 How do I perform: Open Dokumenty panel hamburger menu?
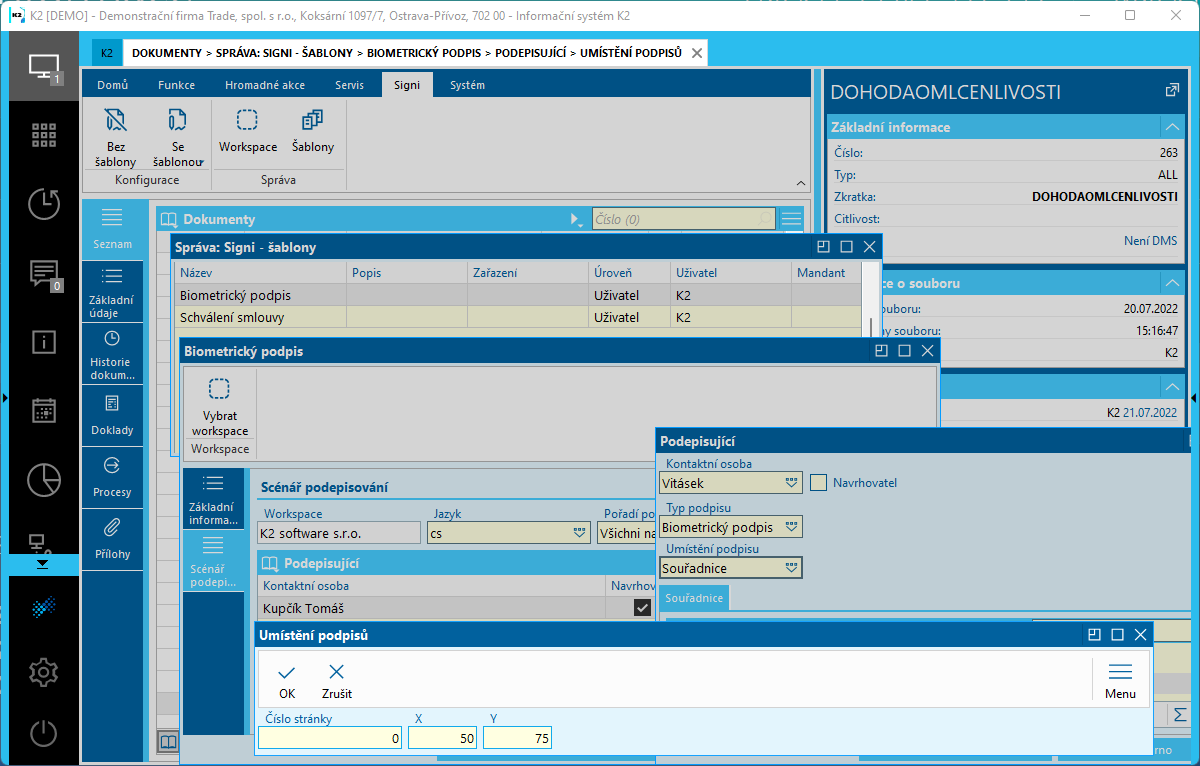point(792,219)
